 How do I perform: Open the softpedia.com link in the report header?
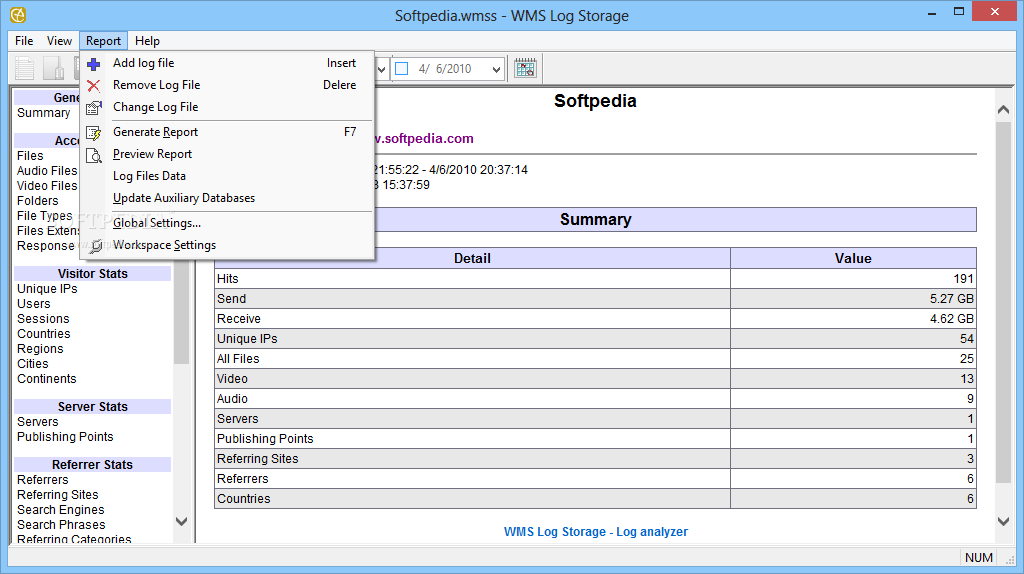coord(424,138)
